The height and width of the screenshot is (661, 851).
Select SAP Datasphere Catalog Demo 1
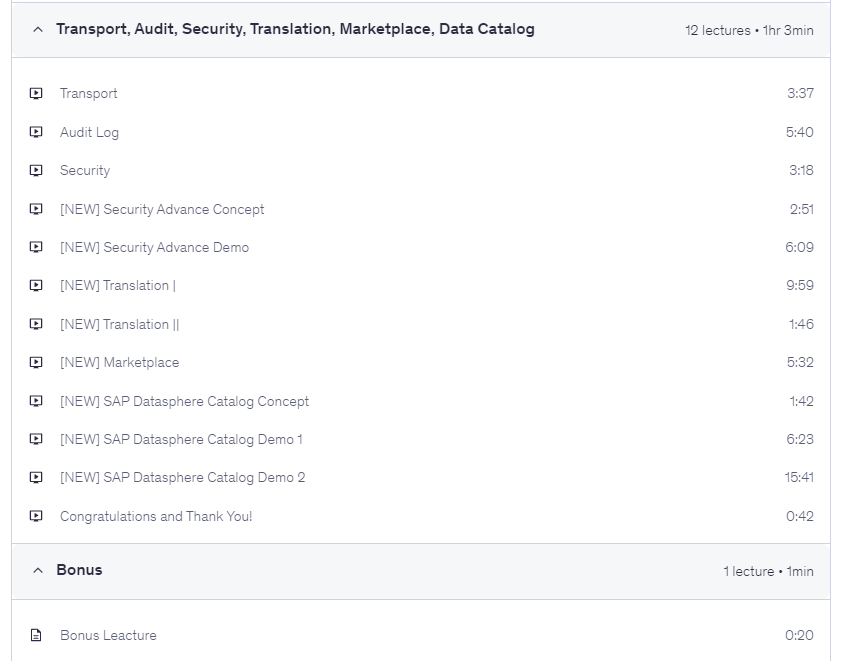181,440
